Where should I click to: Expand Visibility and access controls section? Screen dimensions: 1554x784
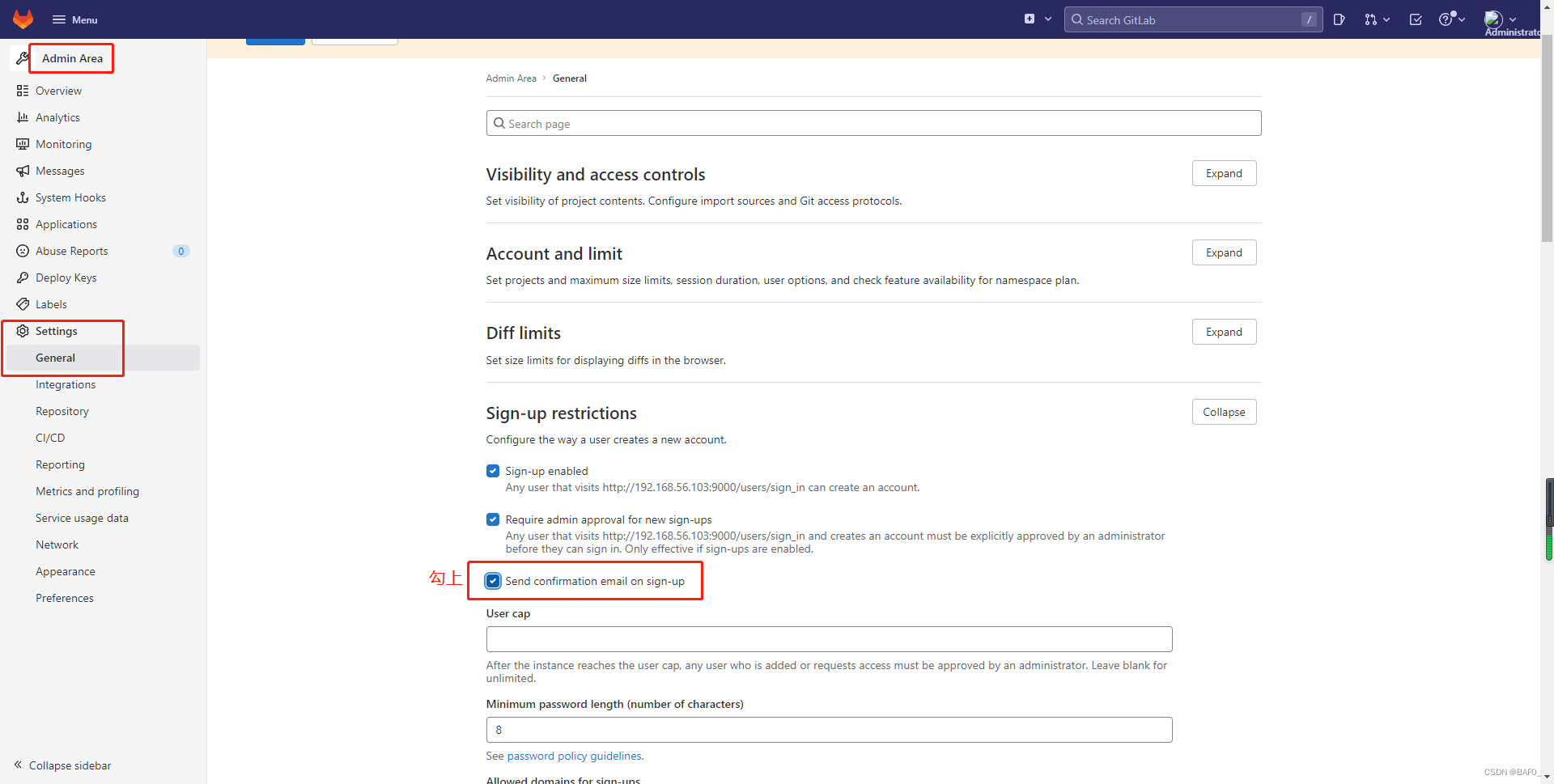[x=1224, y=173]
